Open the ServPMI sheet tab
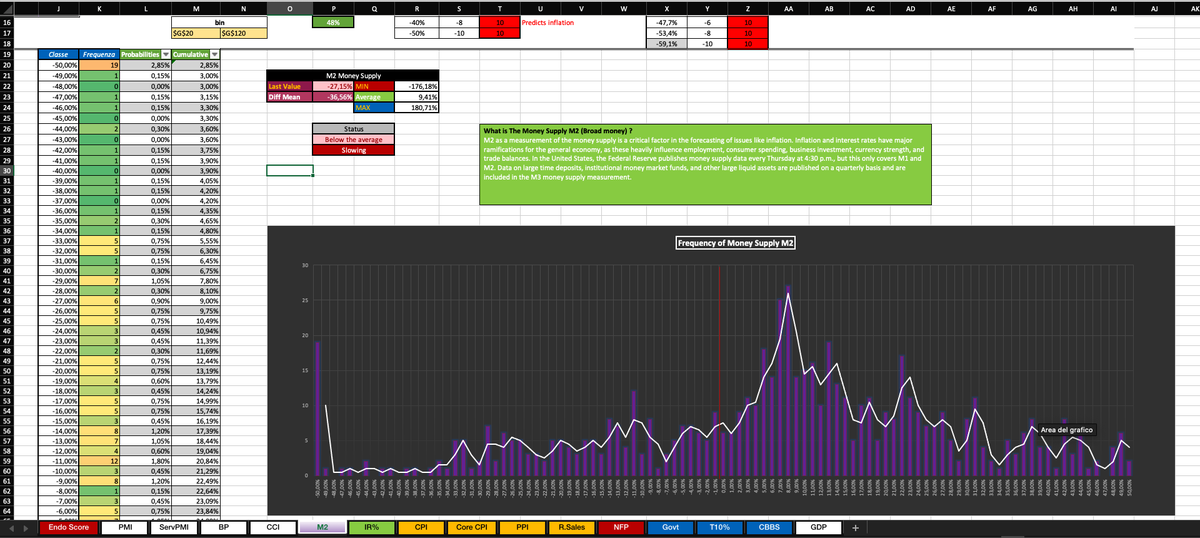The height and width of the screenshot is (538, 1200). click(175, 526)
